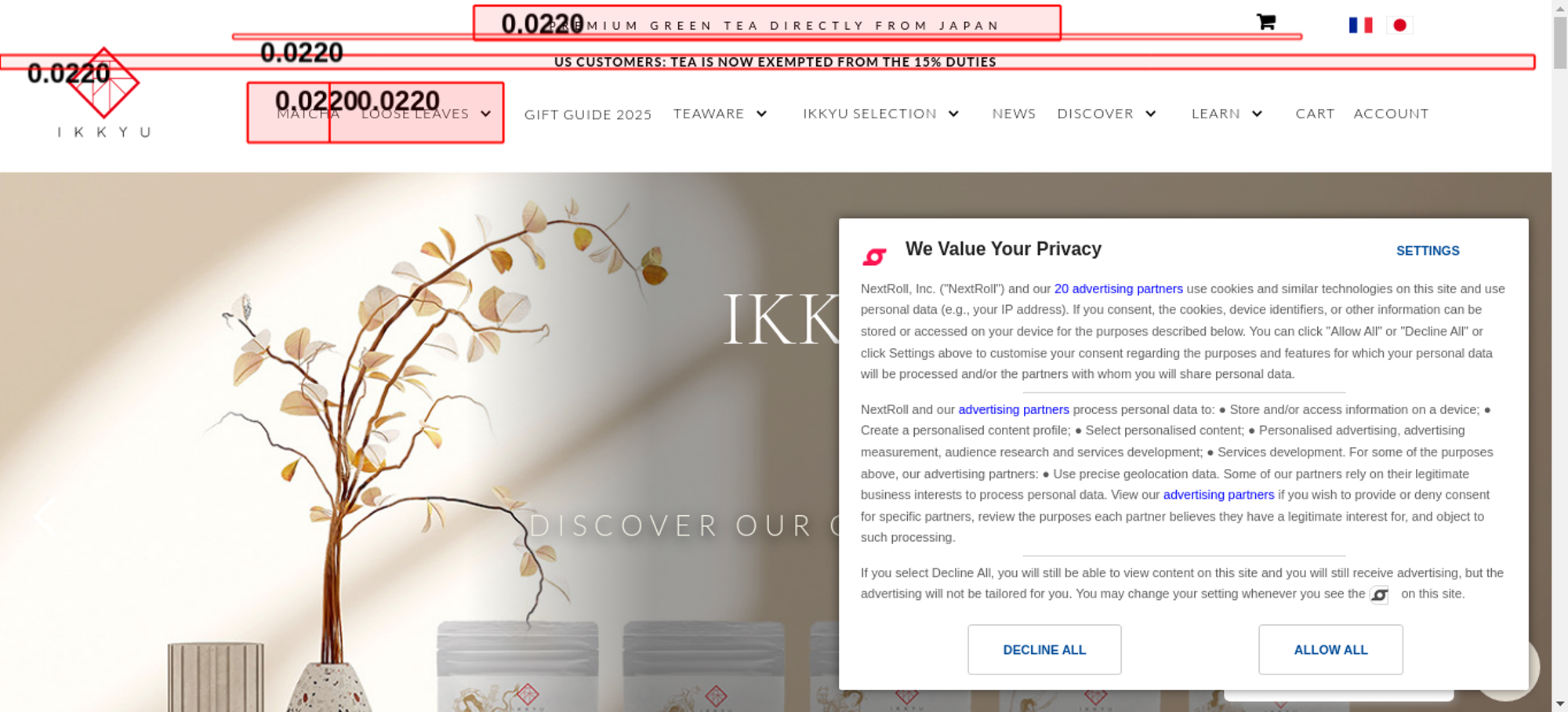Click the page vertical scrollbar
Image resolution: width=1568 pixels, height=712 pixels.
coord(1559,356)
